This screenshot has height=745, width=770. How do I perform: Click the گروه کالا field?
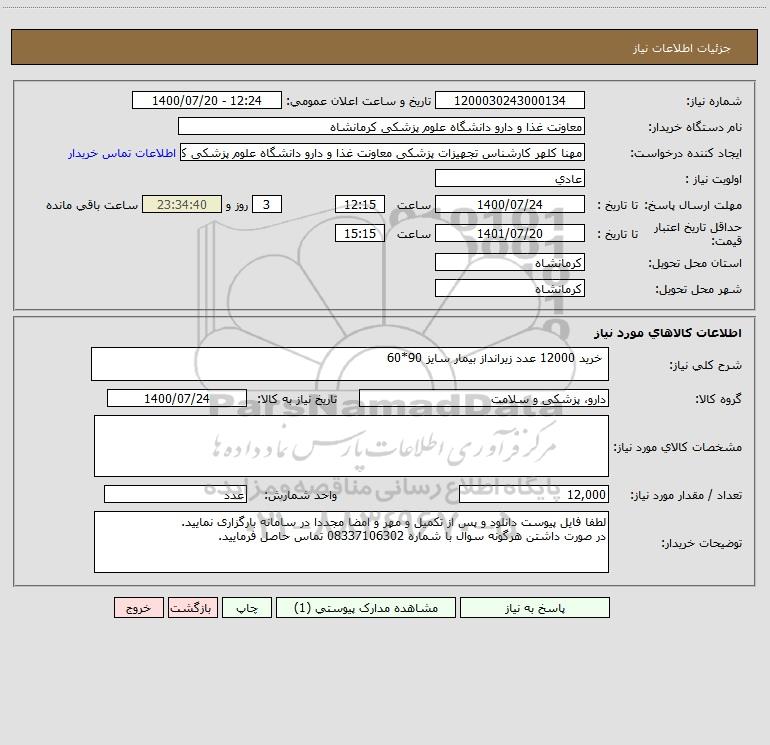[484, 398]
